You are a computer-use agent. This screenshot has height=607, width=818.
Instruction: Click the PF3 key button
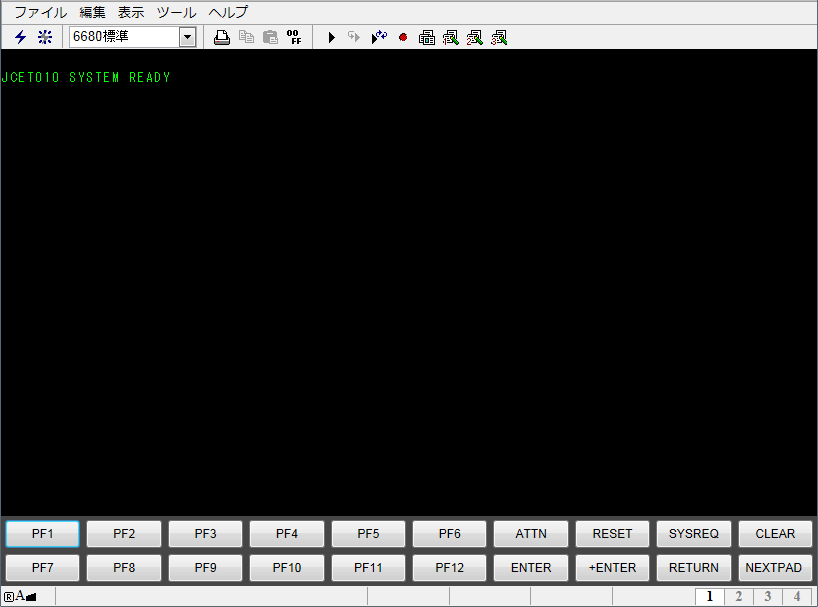(206, 533)
